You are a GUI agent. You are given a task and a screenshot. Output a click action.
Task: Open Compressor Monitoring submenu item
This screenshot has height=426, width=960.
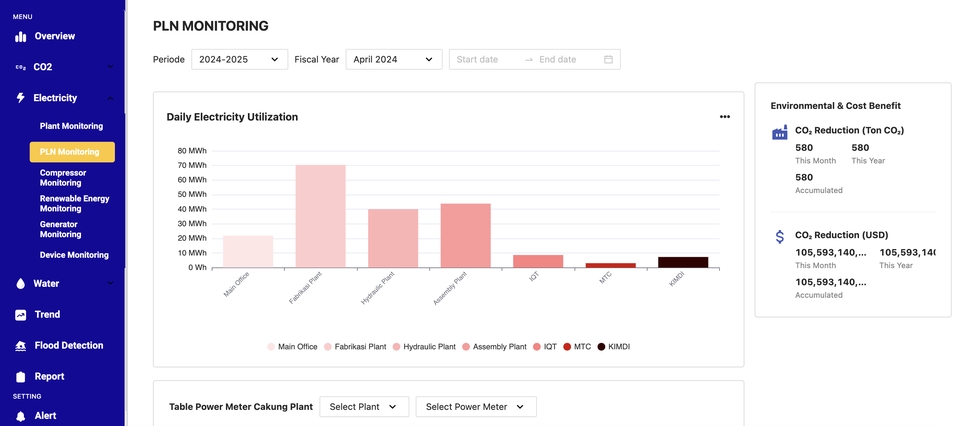click(x=64, y=178)
